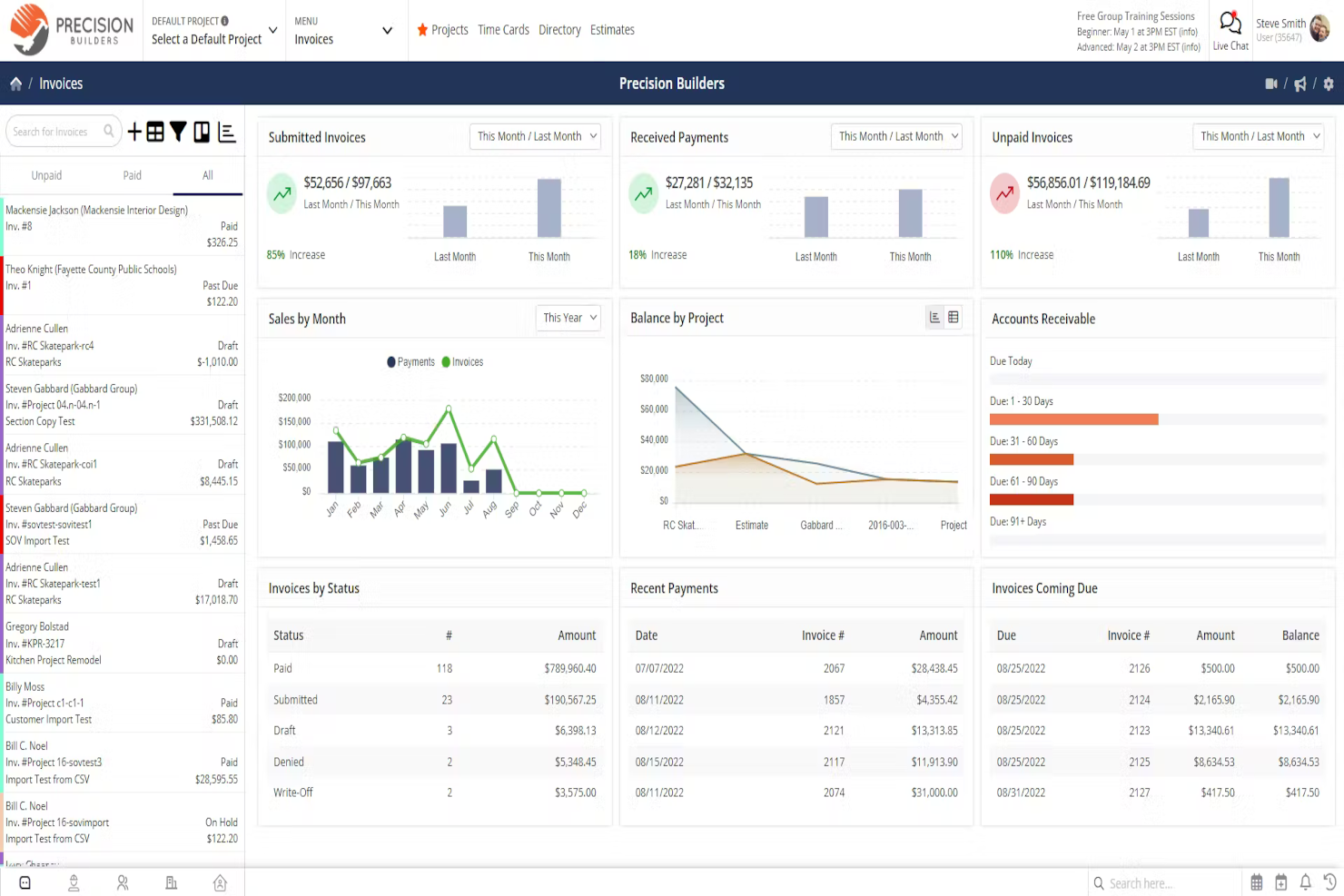Go to home via breadcrumb house icon

[15, 84]
